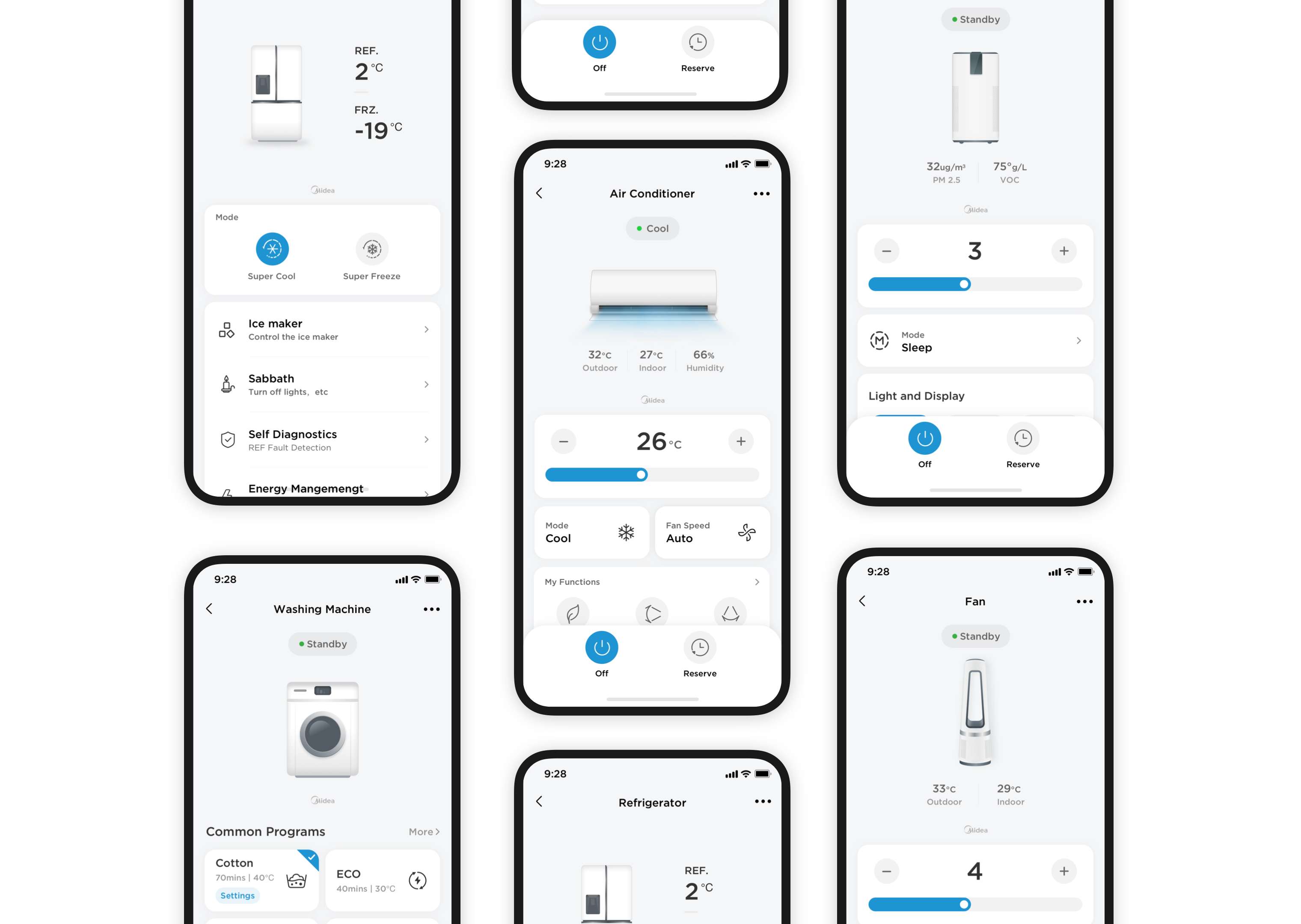
Task: Toggle the Cool status indicator on AC
Action: click(x=650, y=228)
